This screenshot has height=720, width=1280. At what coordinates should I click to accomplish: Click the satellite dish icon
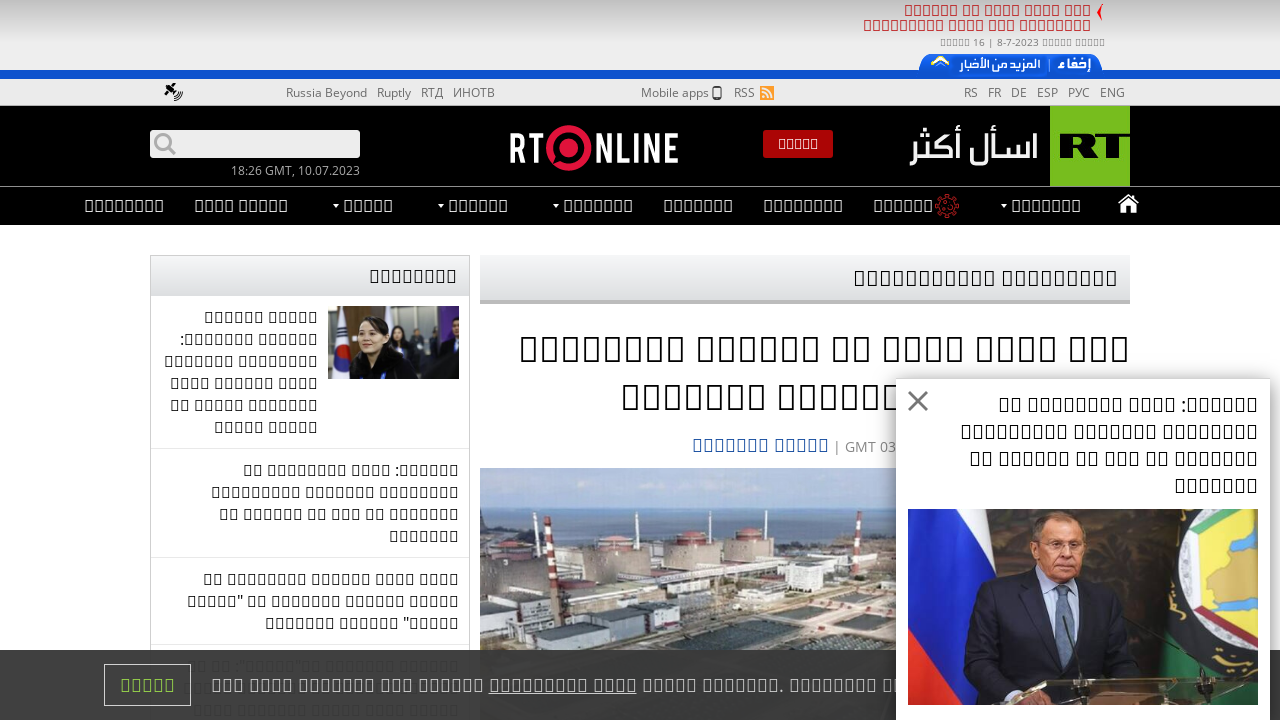tap(174, 92)
